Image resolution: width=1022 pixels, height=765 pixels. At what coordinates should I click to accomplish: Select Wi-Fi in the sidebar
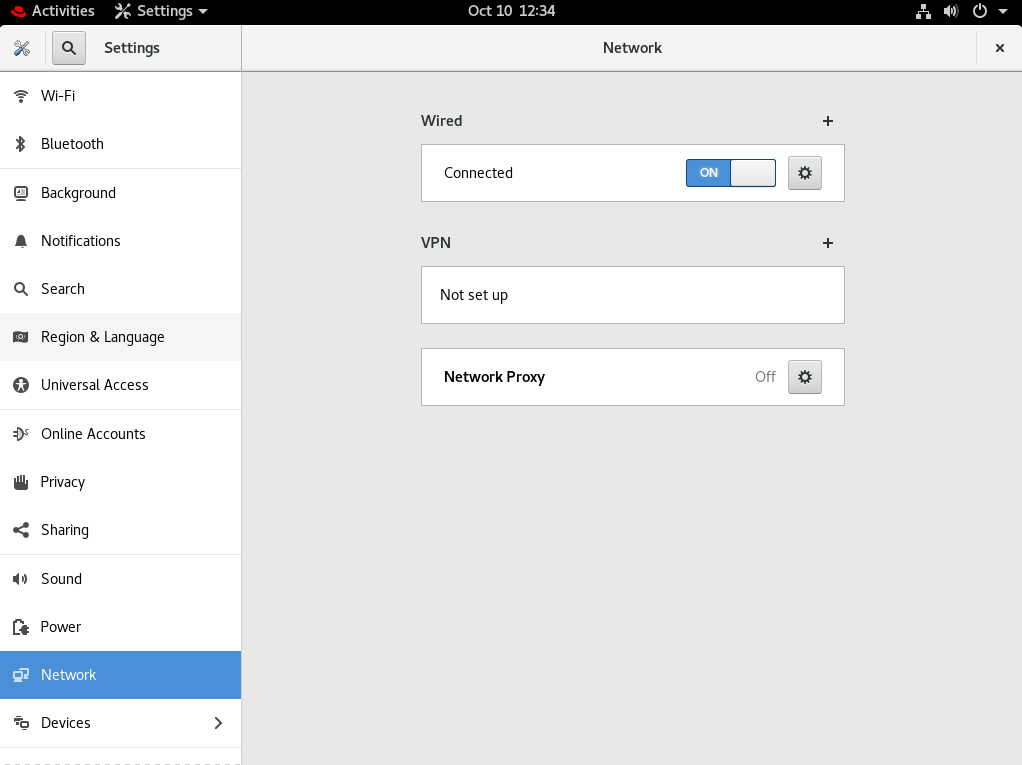(58, 96)
